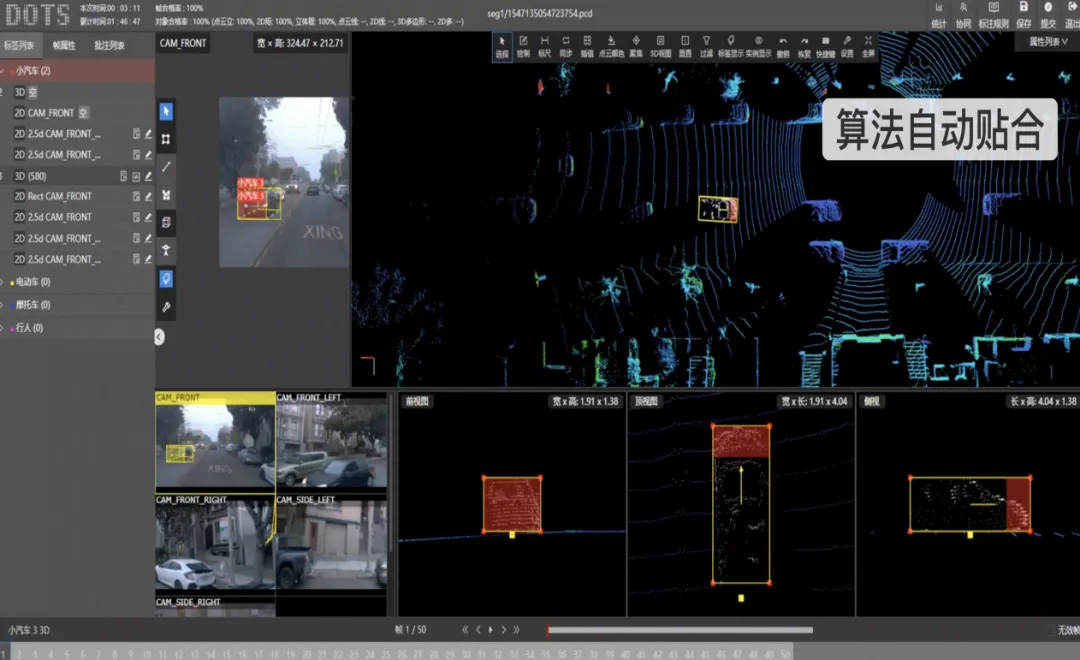The height and width of the screenshot is (660, 1080).
Task: Click the 提交 submit button
Action: tap(1048, 13)
